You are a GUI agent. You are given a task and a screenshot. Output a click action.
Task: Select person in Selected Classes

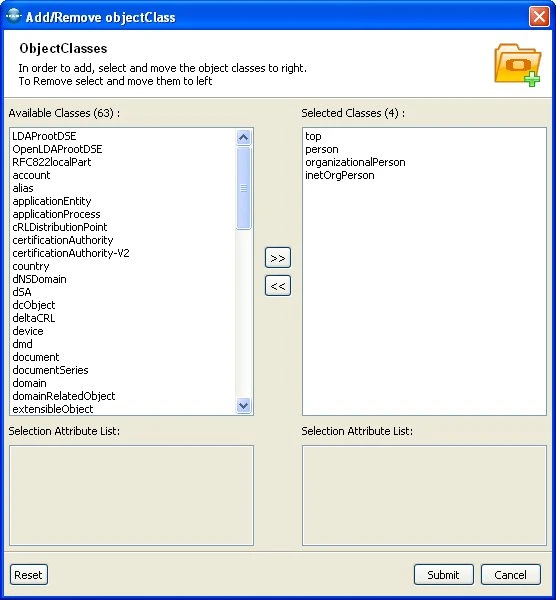pyautogui.click(x=322, y=149)
